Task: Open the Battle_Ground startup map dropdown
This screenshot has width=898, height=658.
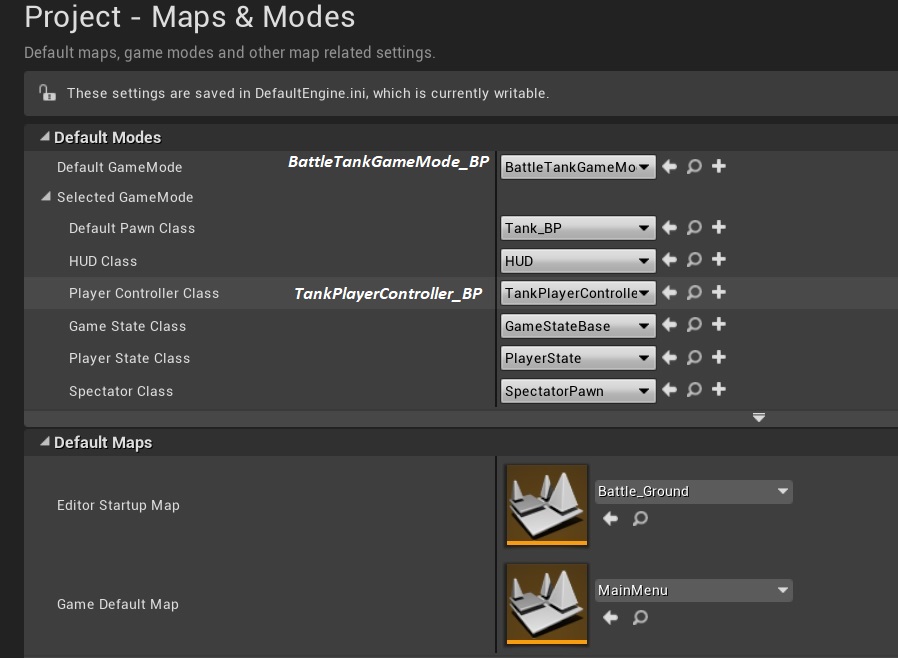Action: 693,491
